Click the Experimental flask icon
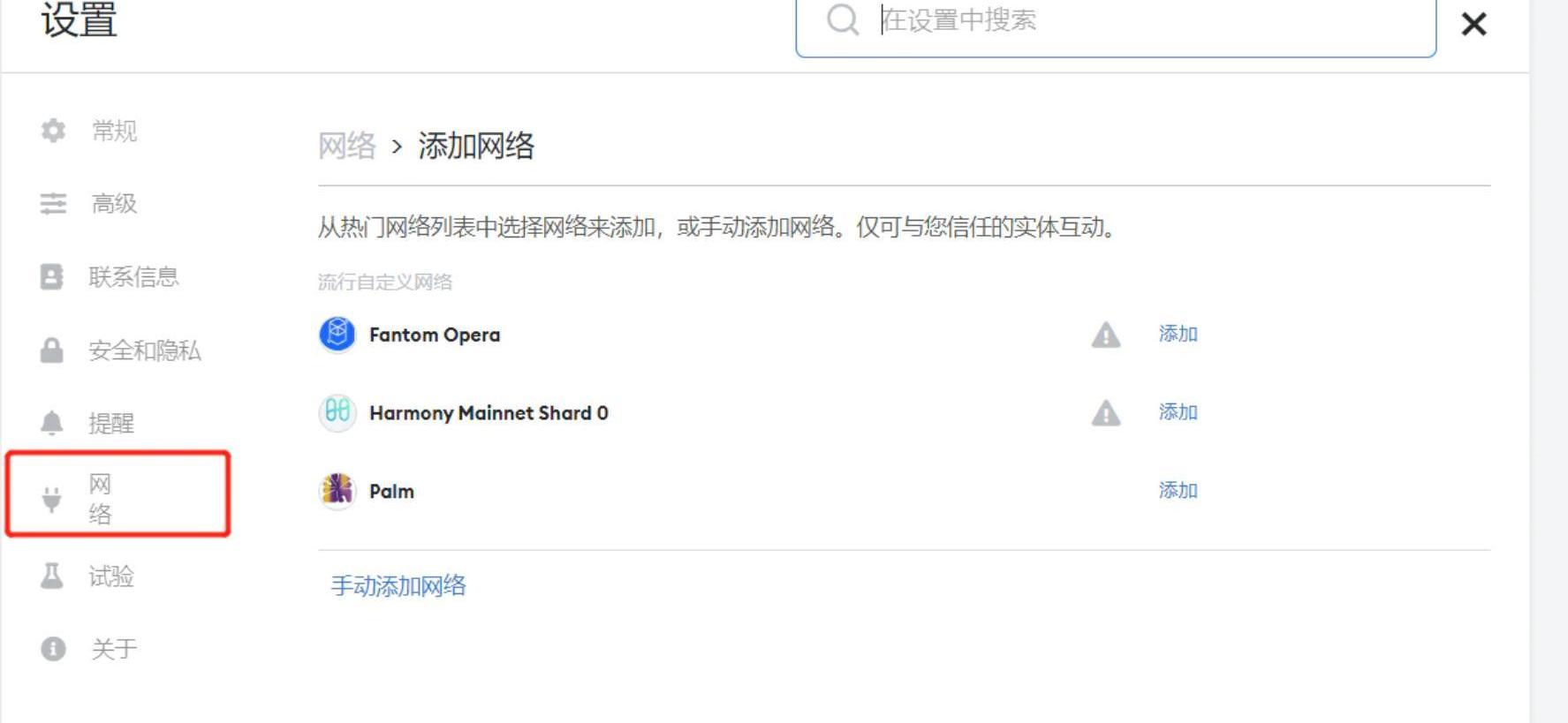The height and width of the screenshot is (723, 1568). (x=52, y=576)
